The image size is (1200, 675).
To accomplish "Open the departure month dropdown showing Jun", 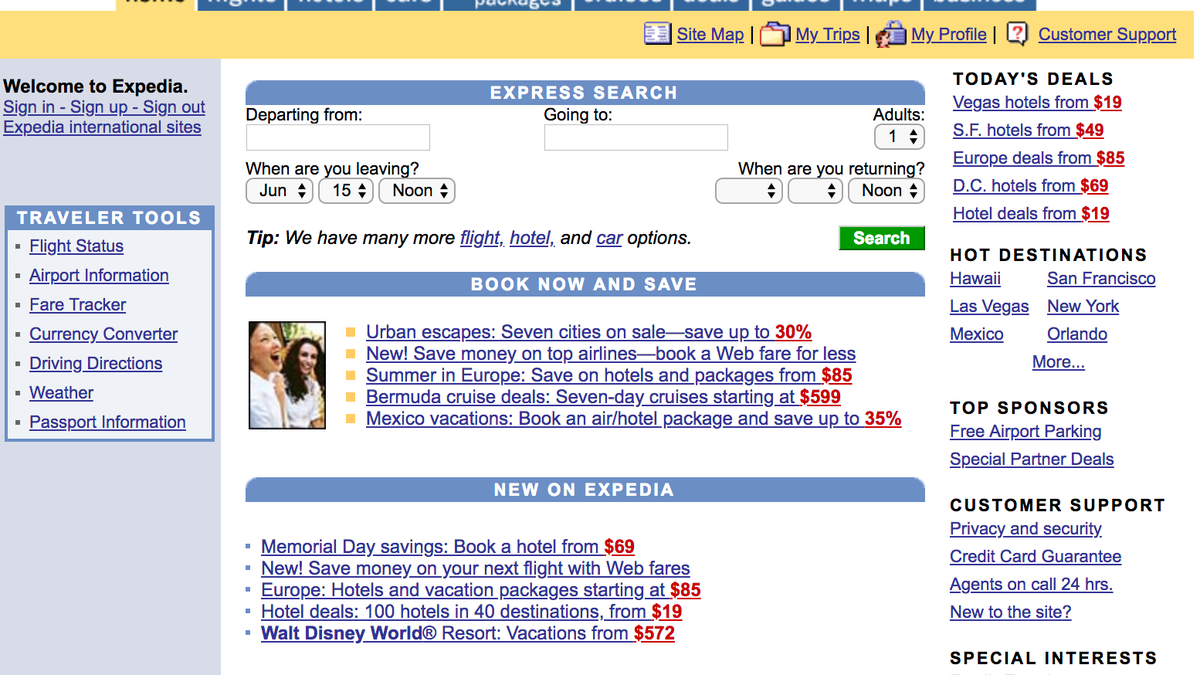I will [x=279, y=190].
